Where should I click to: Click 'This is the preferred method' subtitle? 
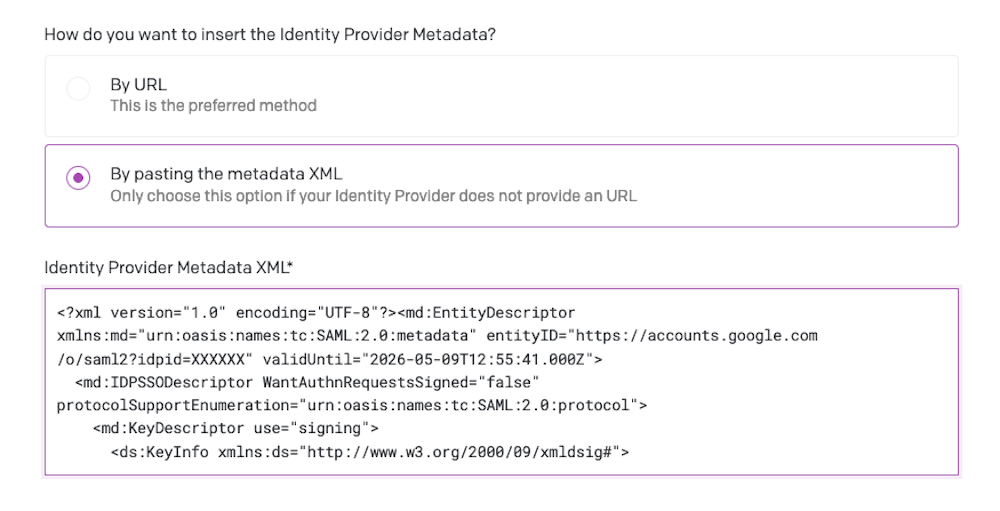pyautogui.click(x=213, y=106)
